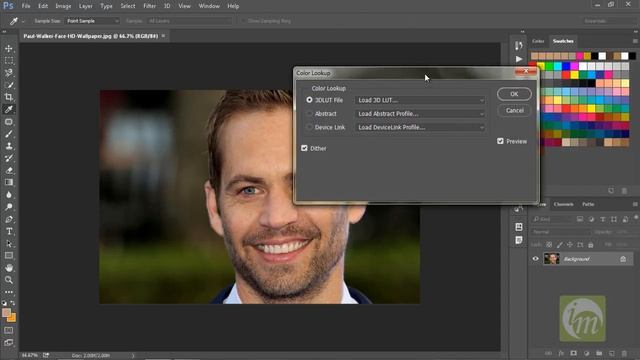Change the screen mode icon

(x=9, y=342)
